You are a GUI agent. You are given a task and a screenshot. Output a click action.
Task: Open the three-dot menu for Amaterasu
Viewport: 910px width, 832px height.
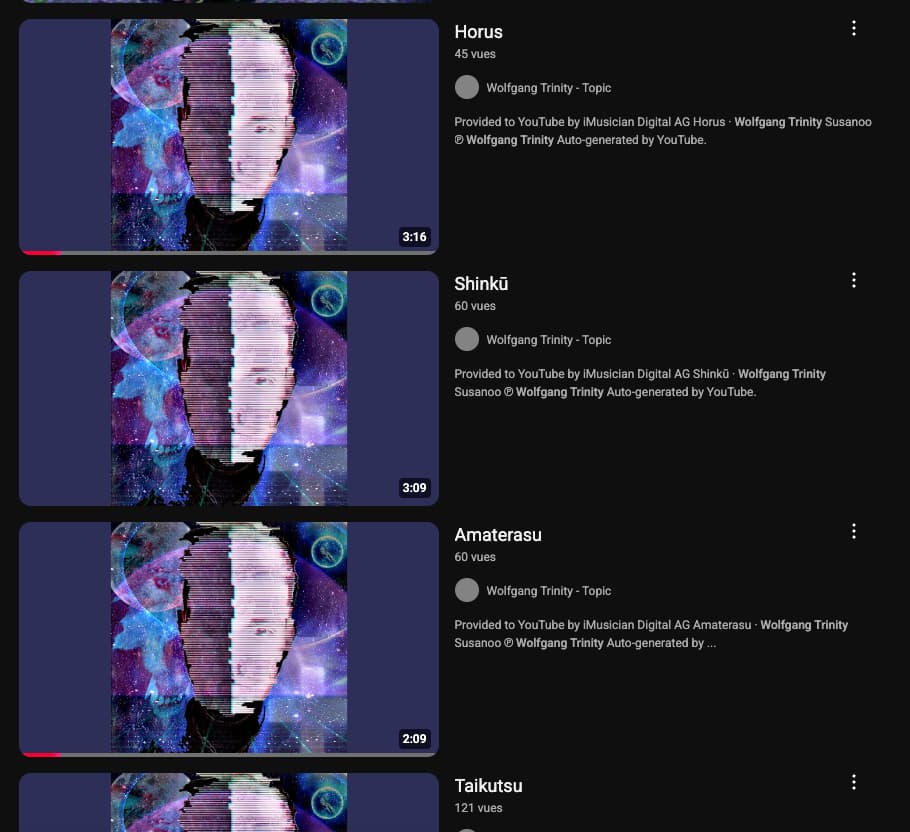click(x=853, y=531)
